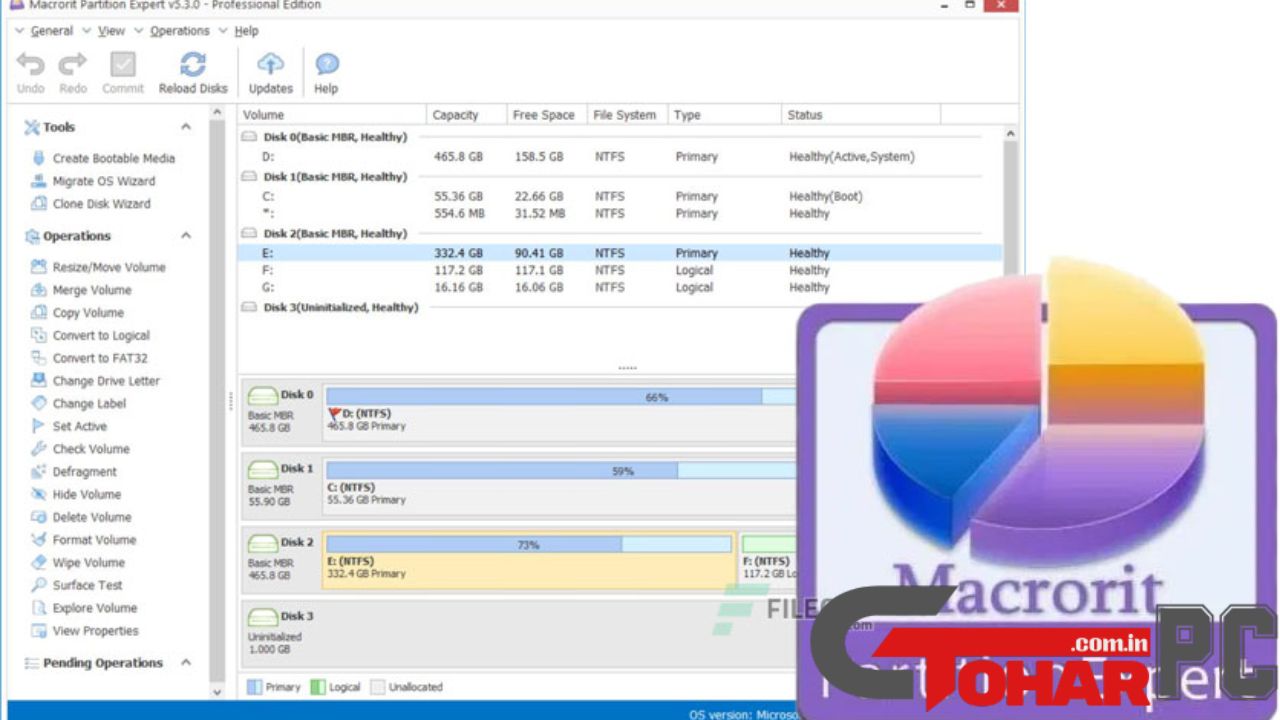Click the Explore Volume icon
The width and height of the screenshot is (1280, 720).
click(39, 608)
